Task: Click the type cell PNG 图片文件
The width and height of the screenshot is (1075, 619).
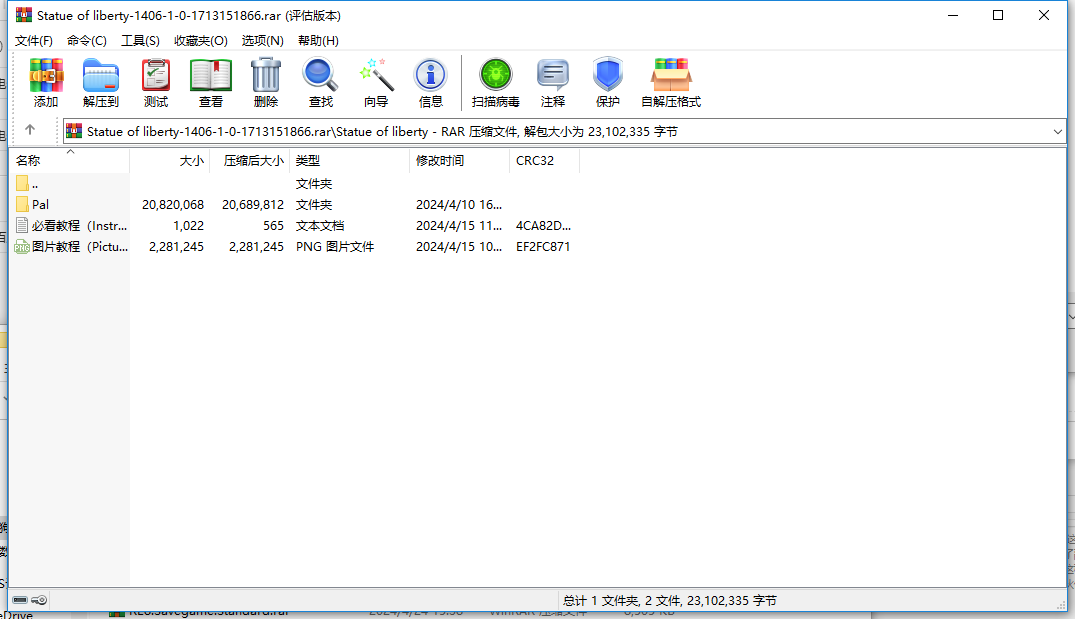Action: [335, 247]
